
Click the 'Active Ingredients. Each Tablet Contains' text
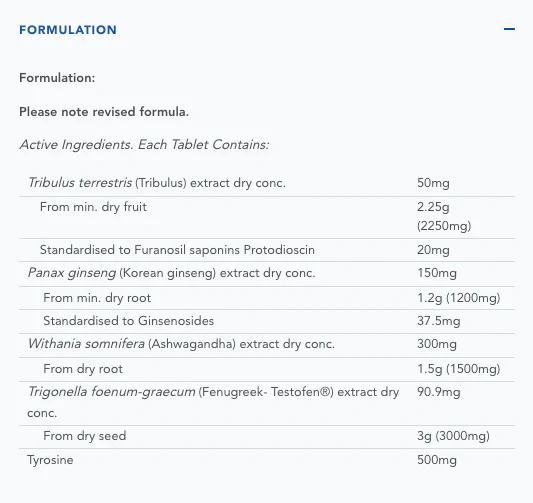pyautogui.click(x=144, y=145)
